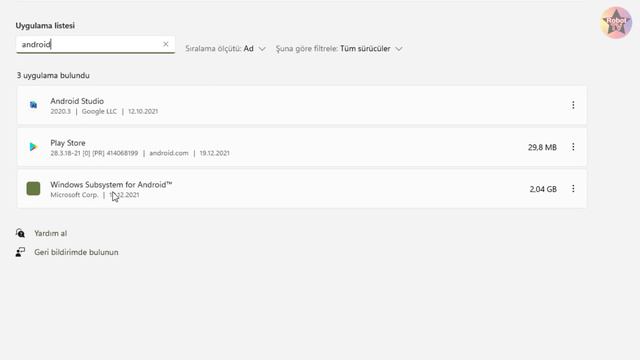Click the Geri bildirimde bulunun link
This screenshot has width=640, height=360.
coord(76,252)
